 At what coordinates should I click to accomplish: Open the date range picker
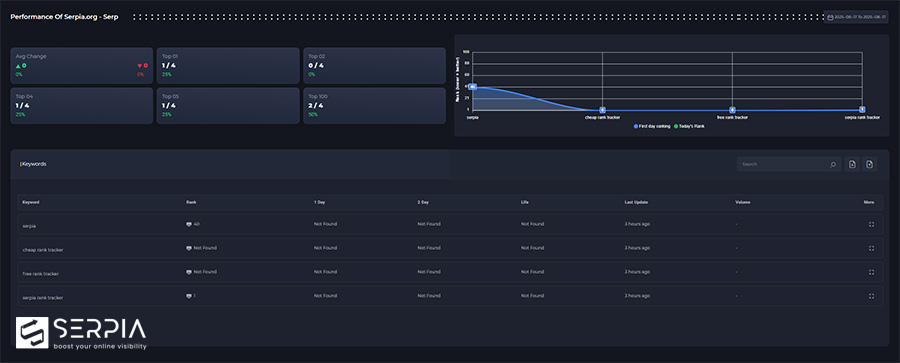(x=856, y=17)
